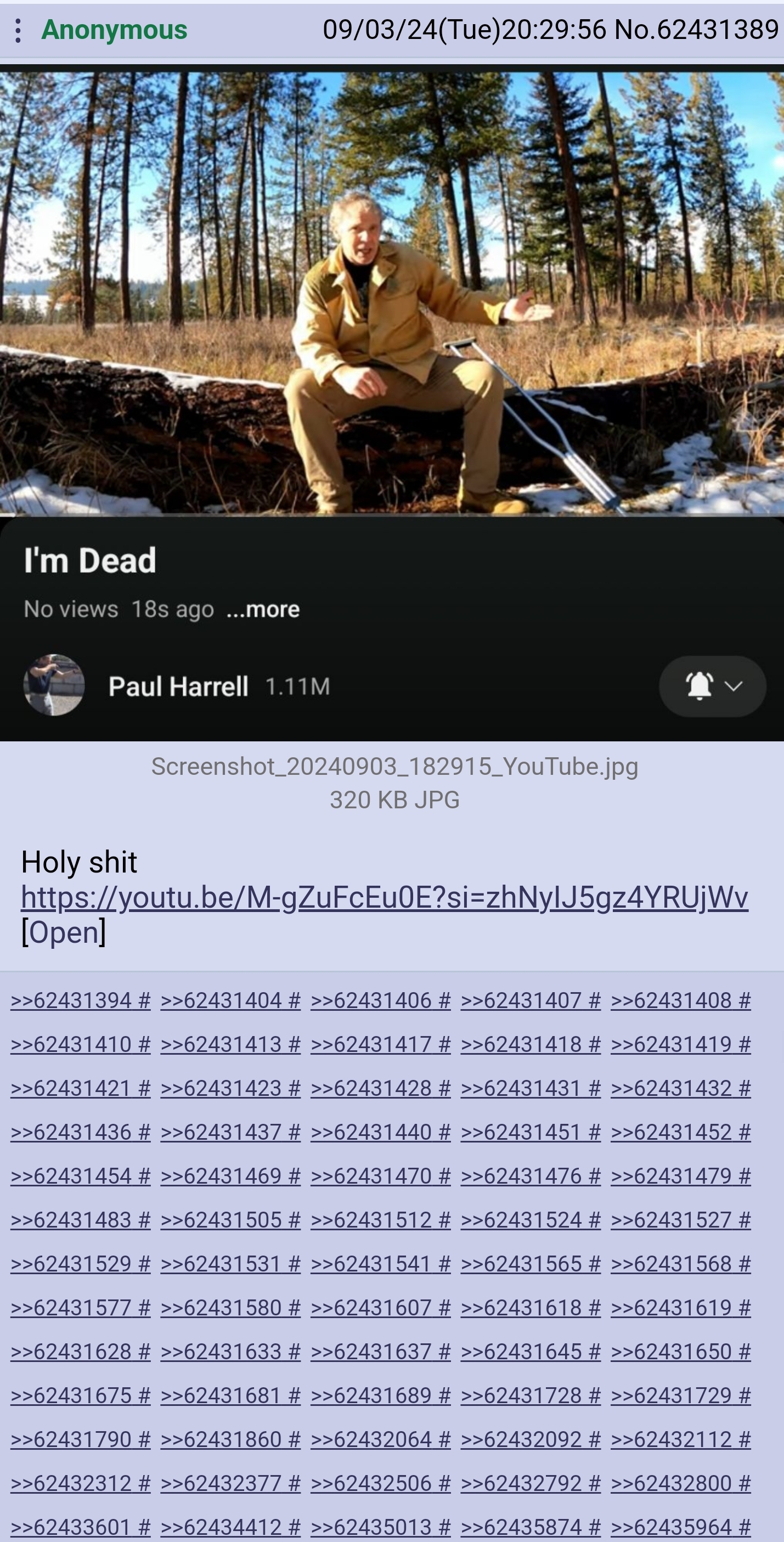Select post number No.62431389

tap(697, 29)
